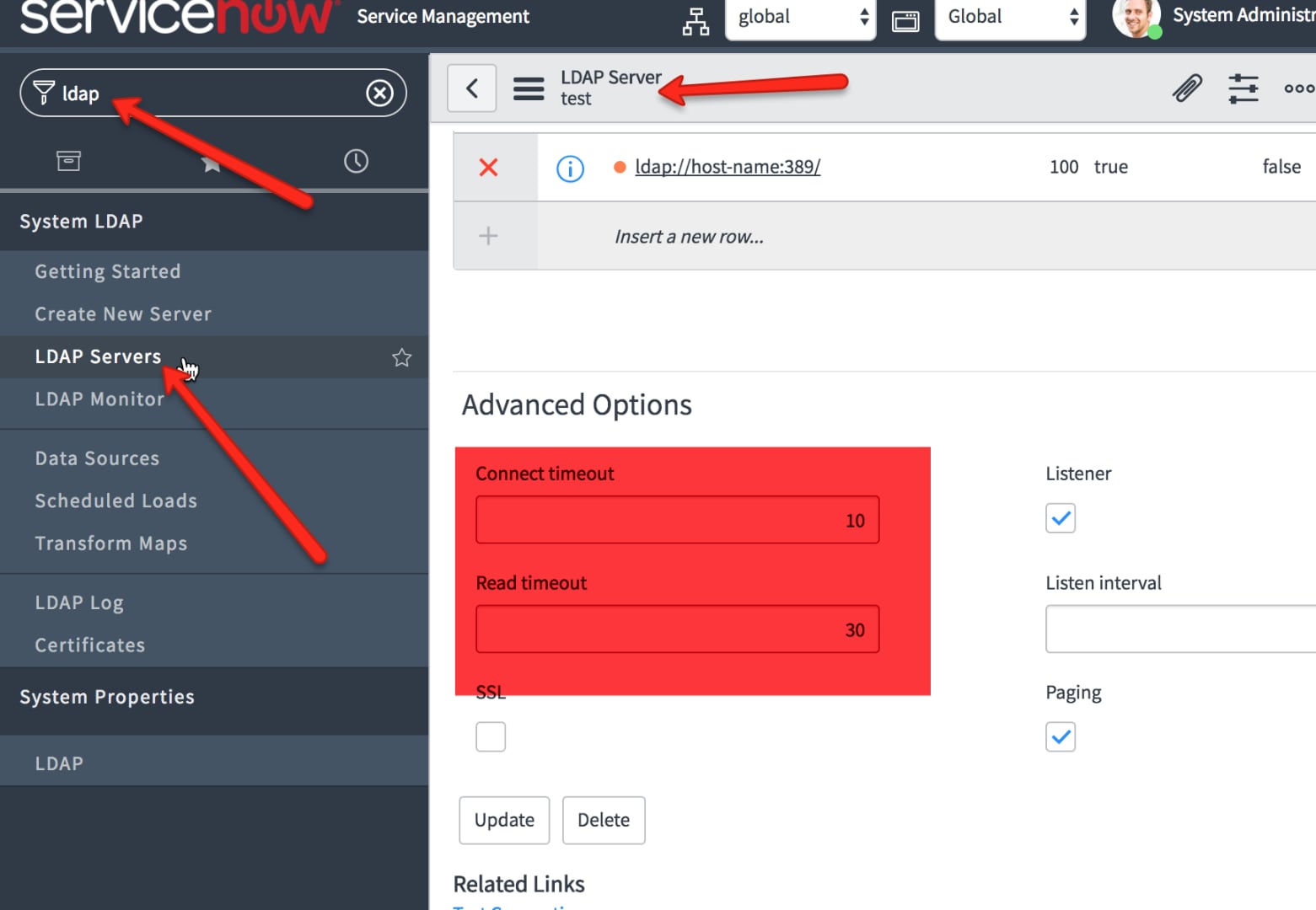The image size is (1316, 910).
Task: Open the History clock tab
Action: [356, 161]
